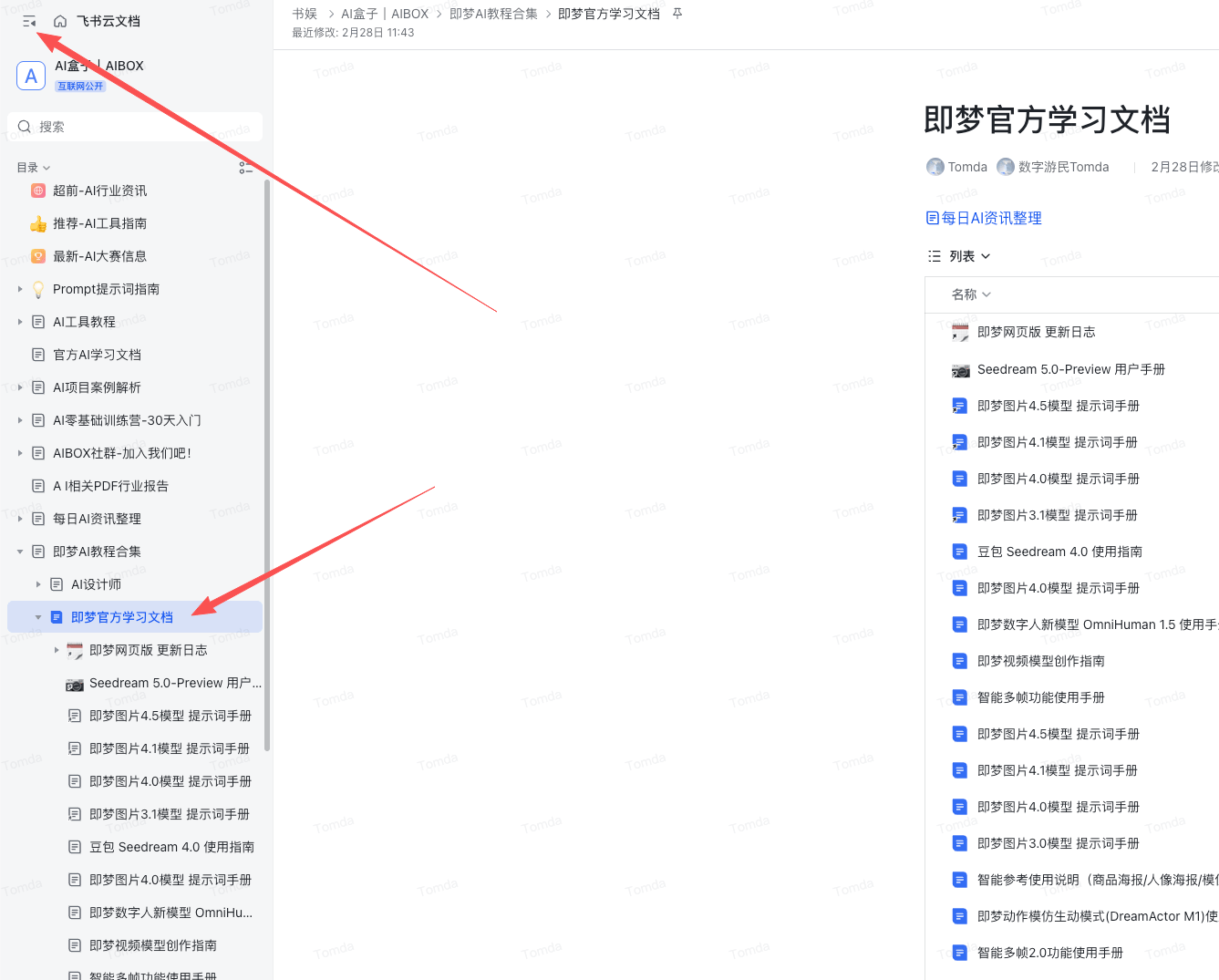Open the 目录 dropdown in sidebar

(x=34, y=168)
